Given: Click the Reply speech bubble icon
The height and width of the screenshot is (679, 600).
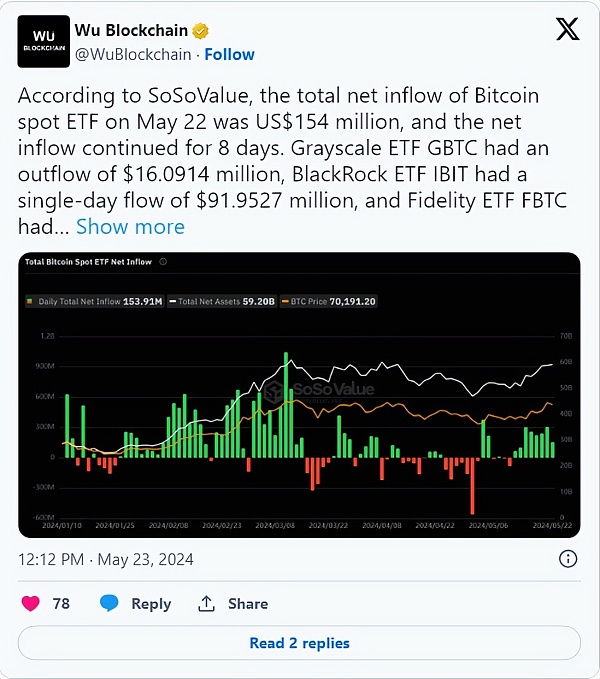Looking at the screenshot, I should coord(111,603).
